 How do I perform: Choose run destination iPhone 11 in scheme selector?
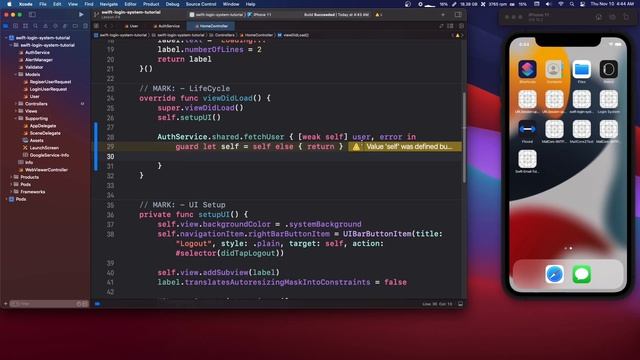coord(260,15)
